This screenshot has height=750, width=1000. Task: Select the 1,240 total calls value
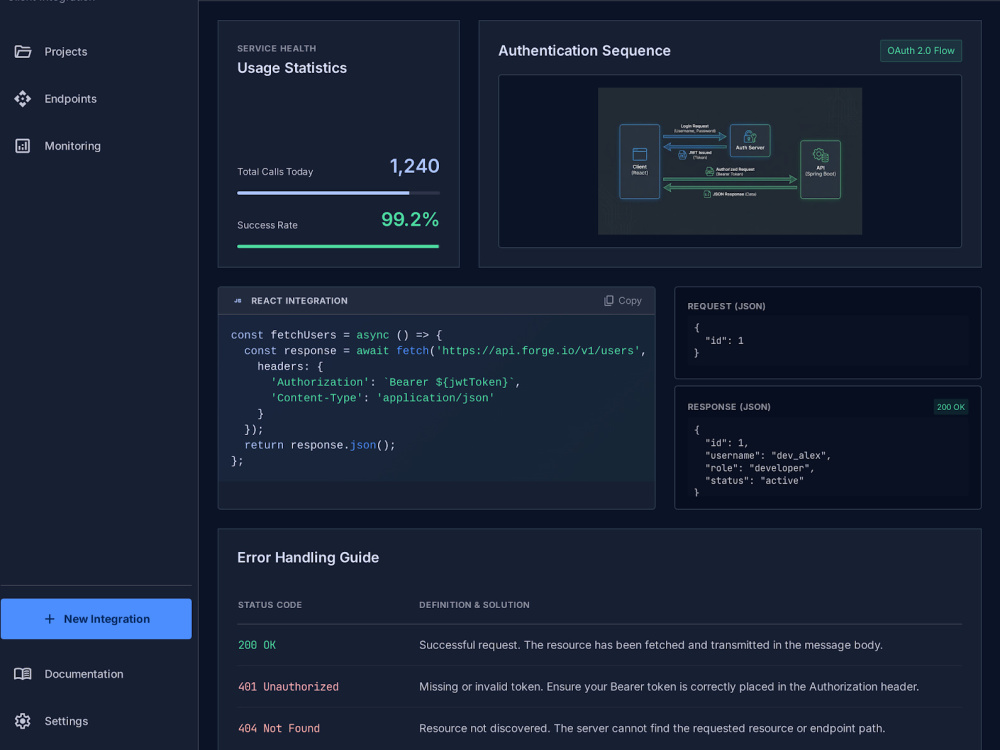click(415, 166)
